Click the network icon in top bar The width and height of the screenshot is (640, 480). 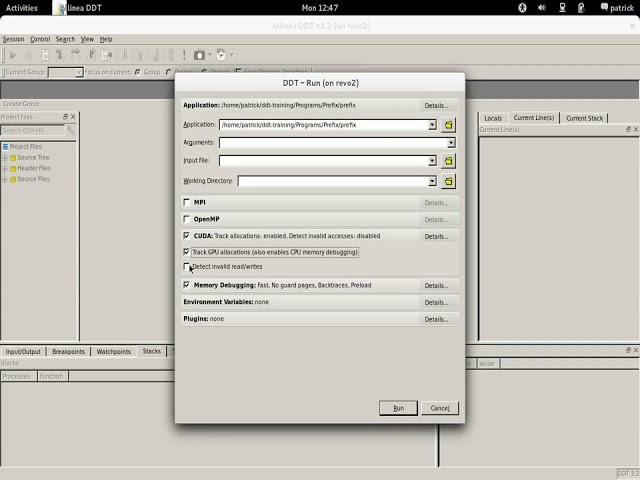tap(562, 8)
